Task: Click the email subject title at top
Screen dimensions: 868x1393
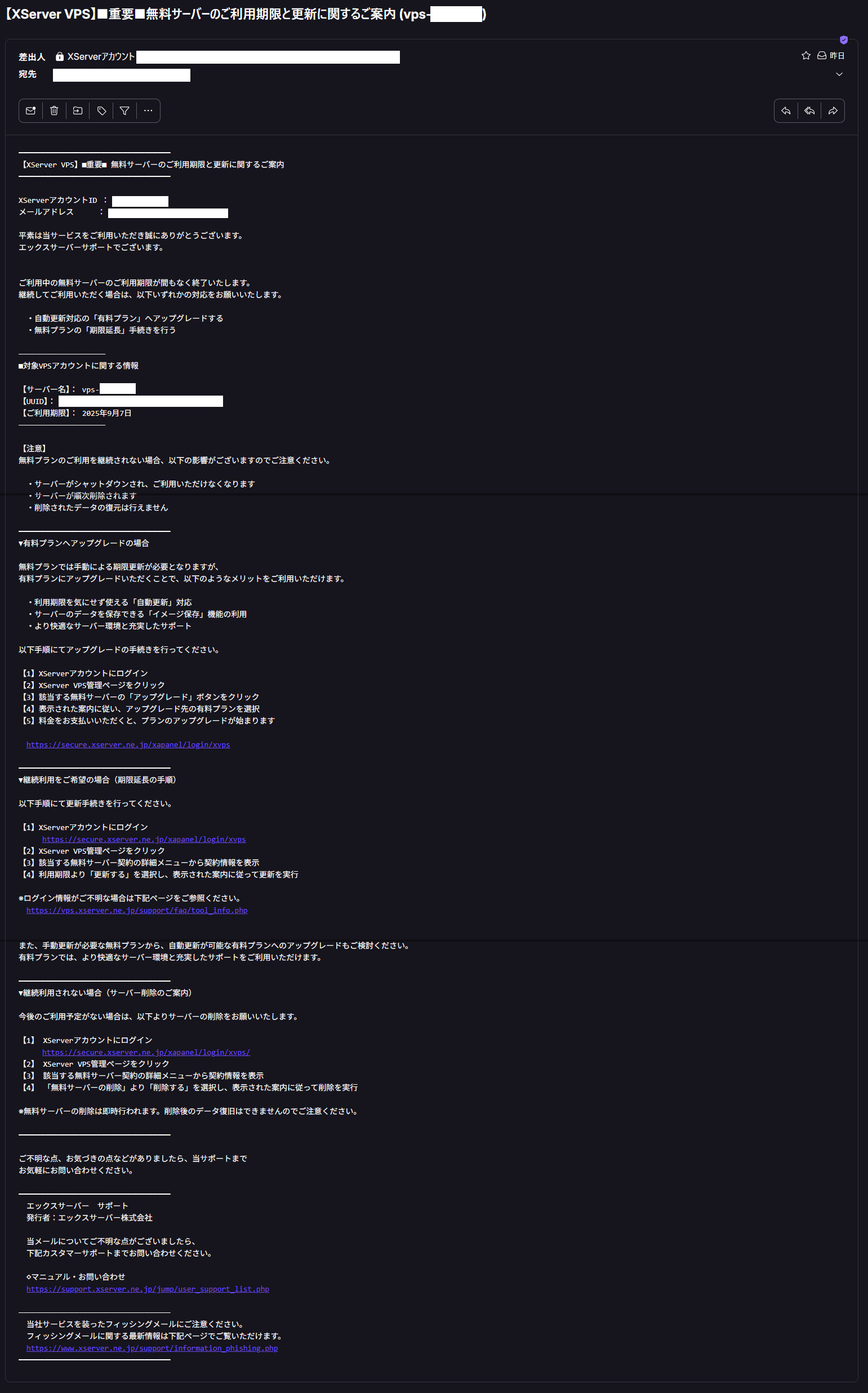Action: pyautogui.click(x=246, y=14)
